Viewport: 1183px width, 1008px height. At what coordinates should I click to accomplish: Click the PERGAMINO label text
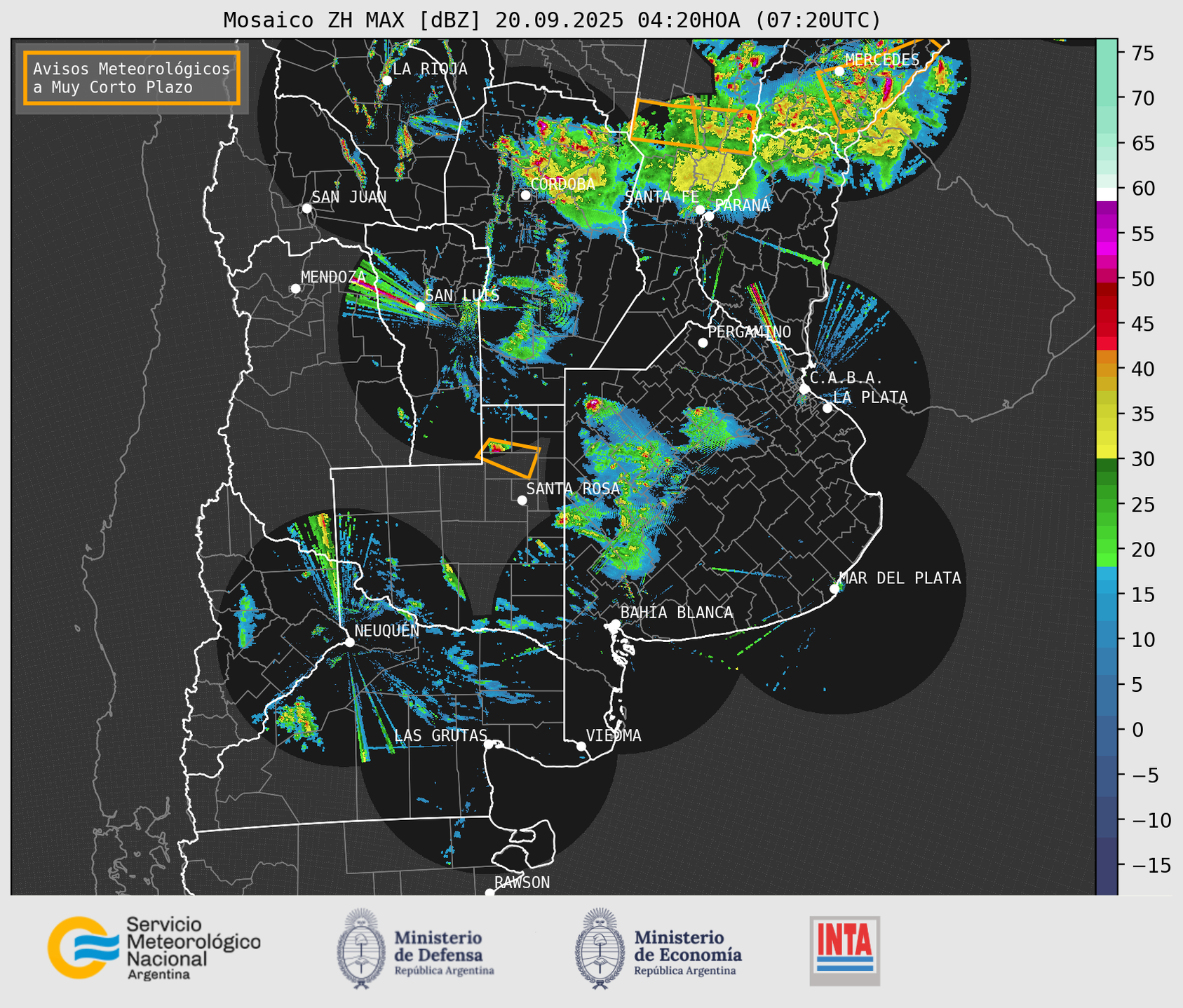[x=750, y=332]
